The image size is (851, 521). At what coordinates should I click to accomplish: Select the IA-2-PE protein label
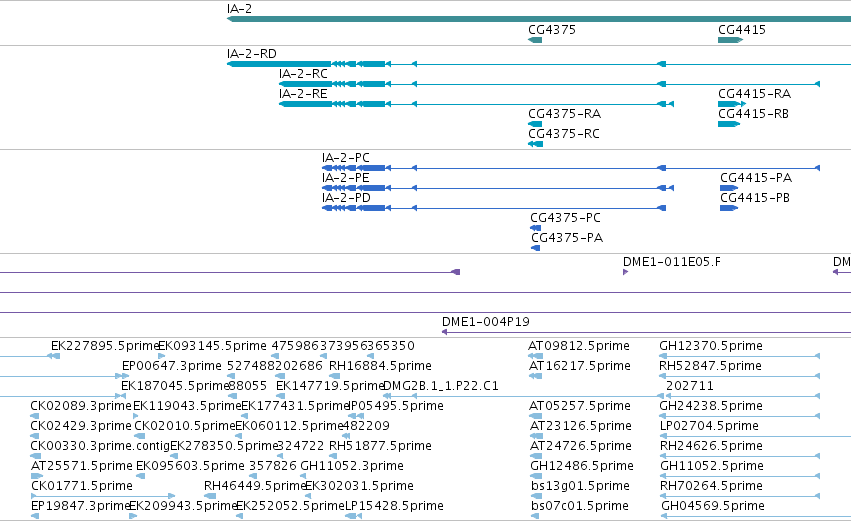(346, 178)
